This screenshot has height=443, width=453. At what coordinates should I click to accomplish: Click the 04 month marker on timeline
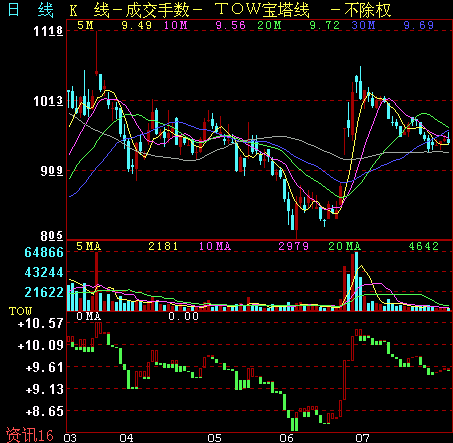pos(126,438)
